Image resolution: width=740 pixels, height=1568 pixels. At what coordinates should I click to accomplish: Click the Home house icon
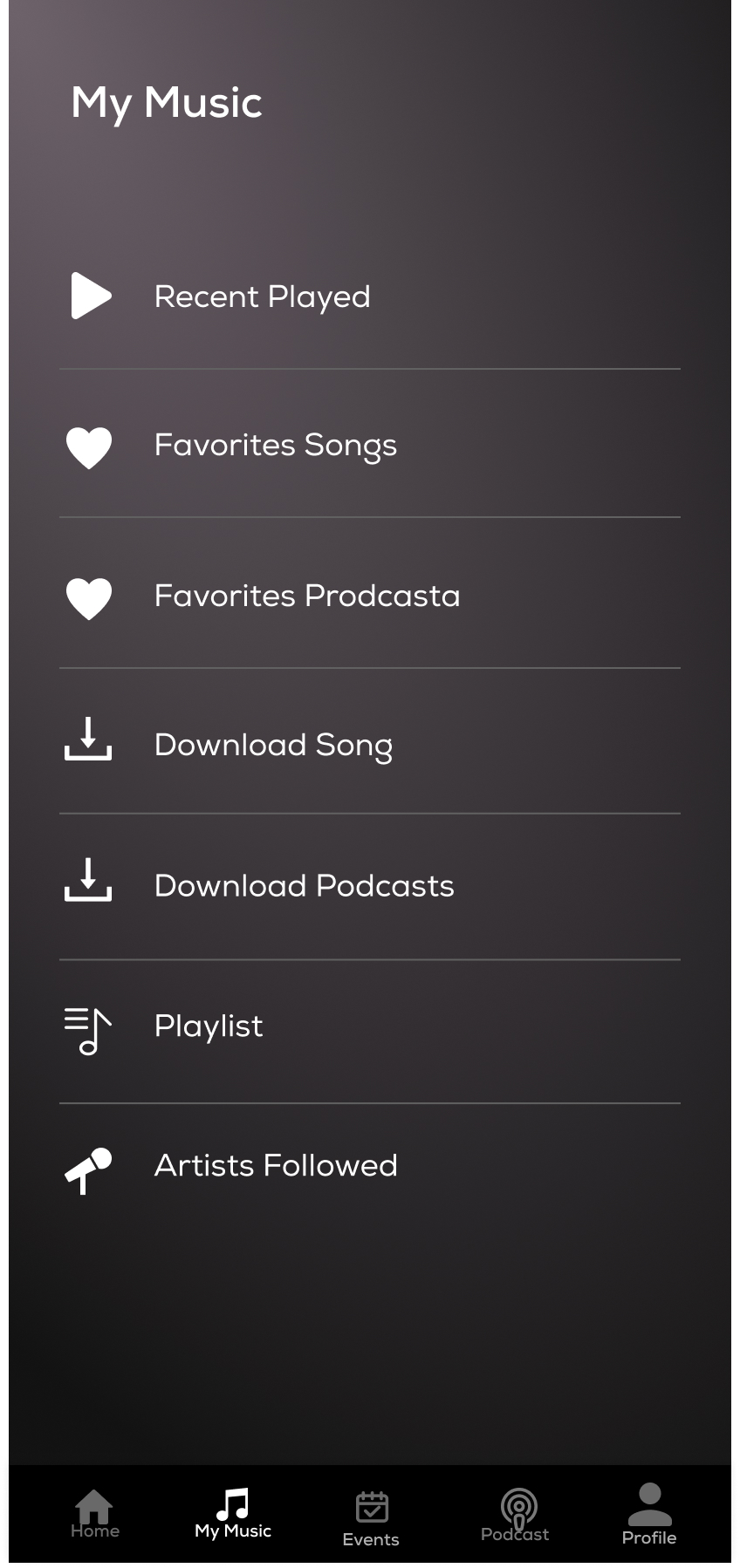[x=94, y=1504]
